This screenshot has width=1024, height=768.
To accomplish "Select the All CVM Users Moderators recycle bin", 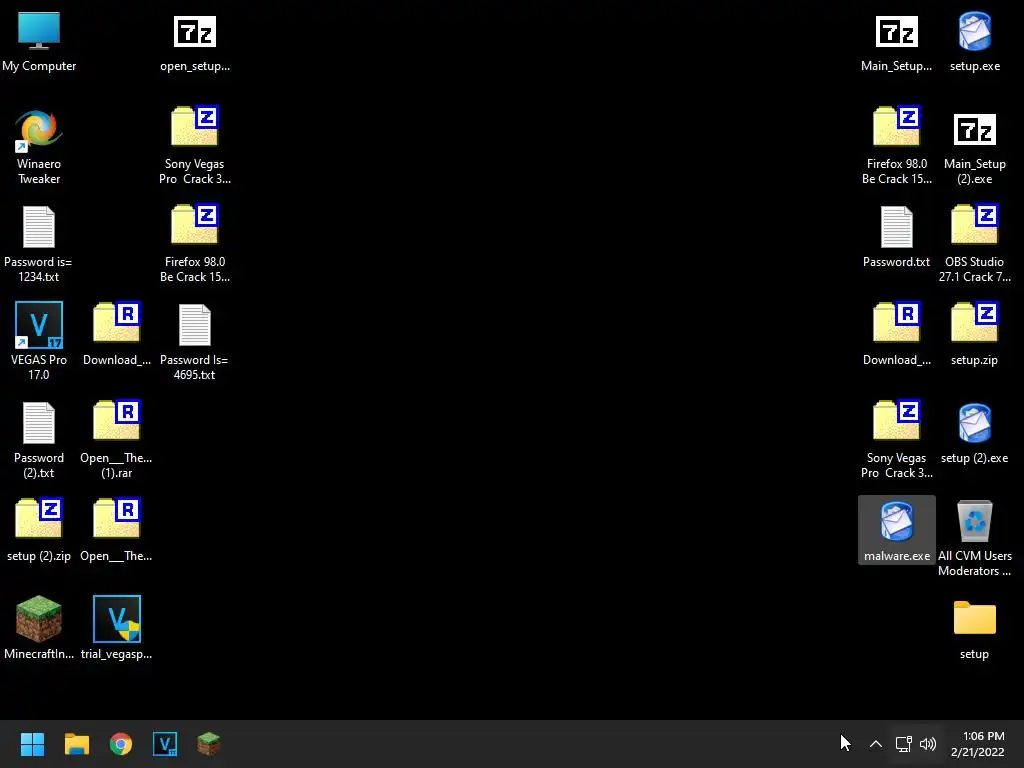I will [974, 539].
